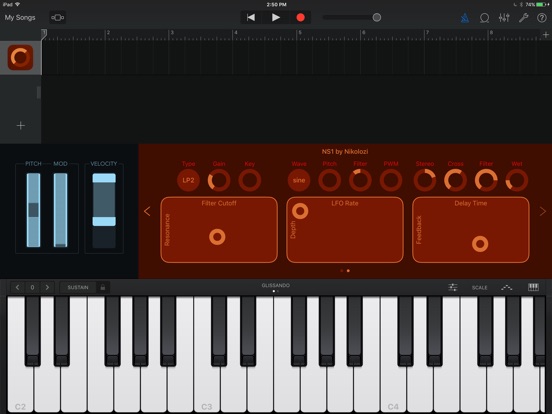Change filter Type LP2 selector
The image size is (552, 414).
(188, 180)
